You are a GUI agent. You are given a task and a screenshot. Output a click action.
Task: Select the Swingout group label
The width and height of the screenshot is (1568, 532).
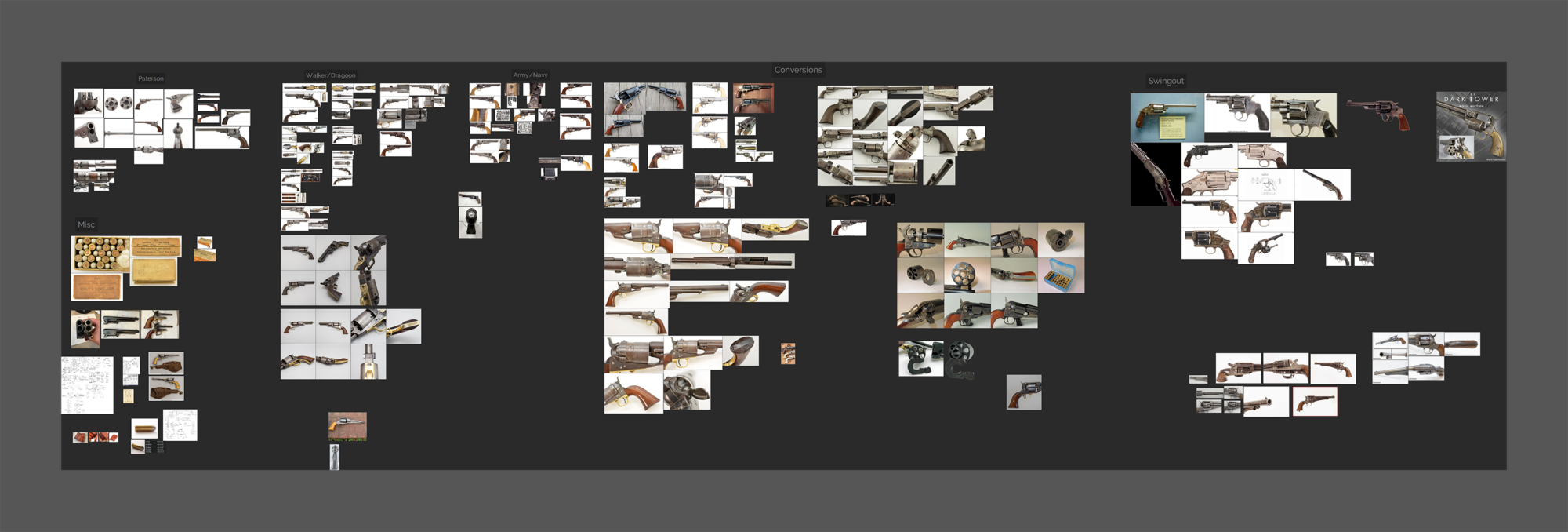(x=1166, y=81)
